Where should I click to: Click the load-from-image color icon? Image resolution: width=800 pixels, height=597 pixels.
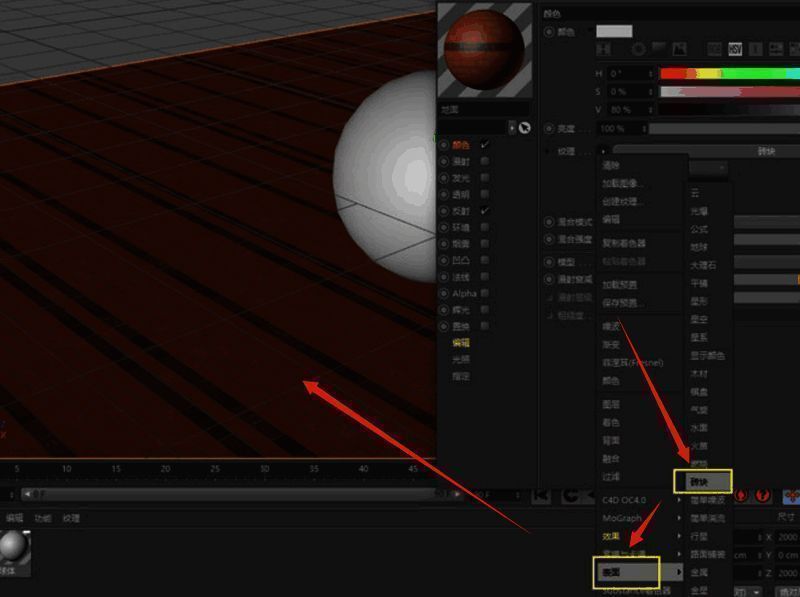[x=679, y=48]
